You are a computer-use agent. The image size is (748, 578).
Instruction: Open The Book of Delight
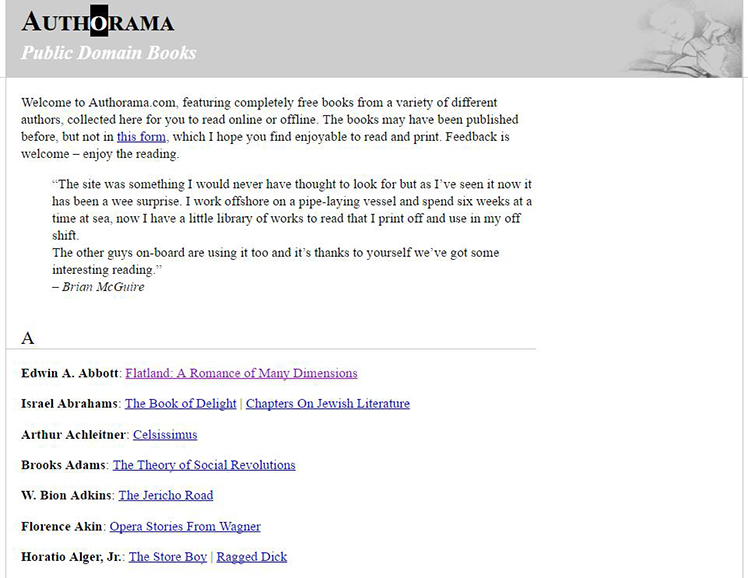pyautogui.click(x=180, y=404)
